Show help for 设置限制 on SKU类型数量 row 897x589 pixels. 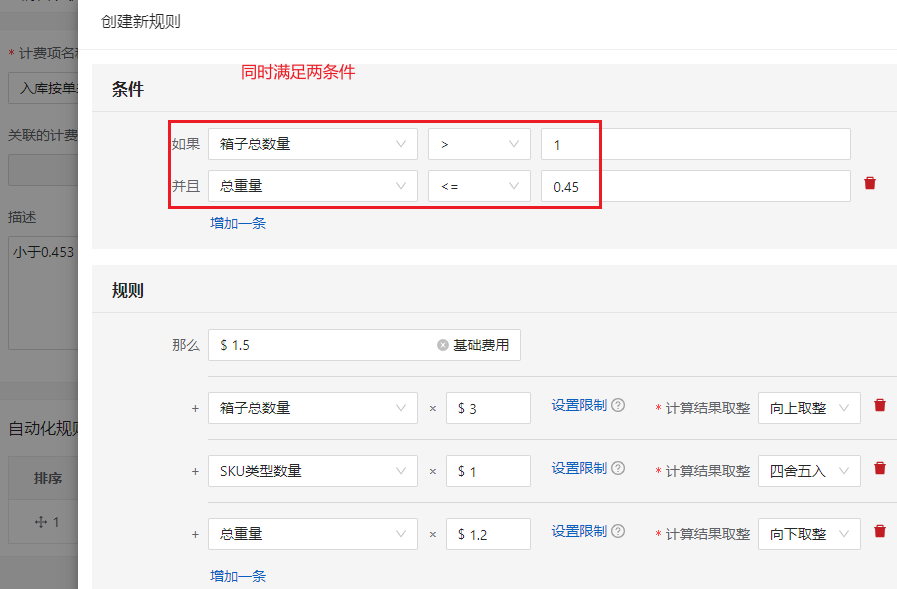click(618, 468)
